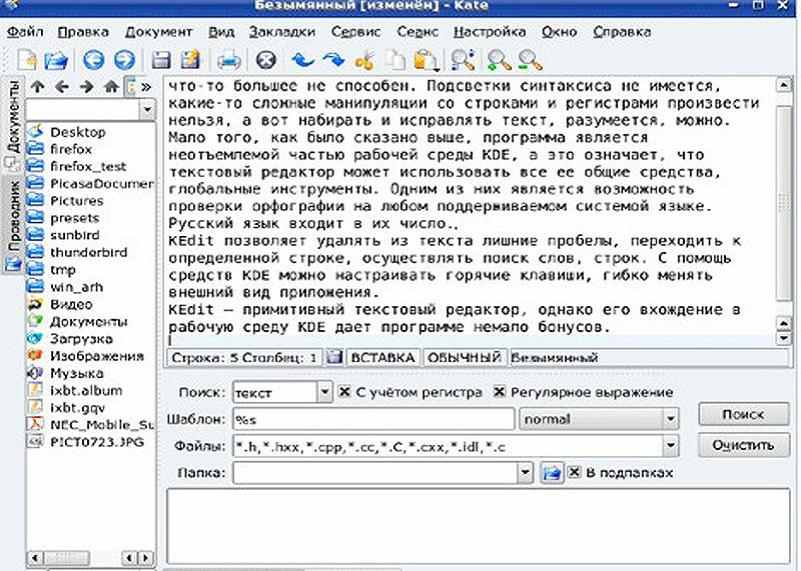Viewport: 801px width, 571px height.
Task: Close the document with the round X icon
Action: click(266, 60)
